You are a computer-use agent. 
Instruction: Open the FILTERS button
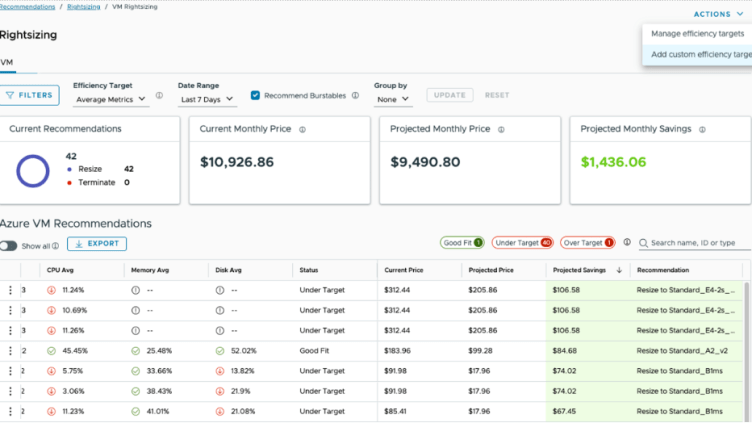pos(30,95)
